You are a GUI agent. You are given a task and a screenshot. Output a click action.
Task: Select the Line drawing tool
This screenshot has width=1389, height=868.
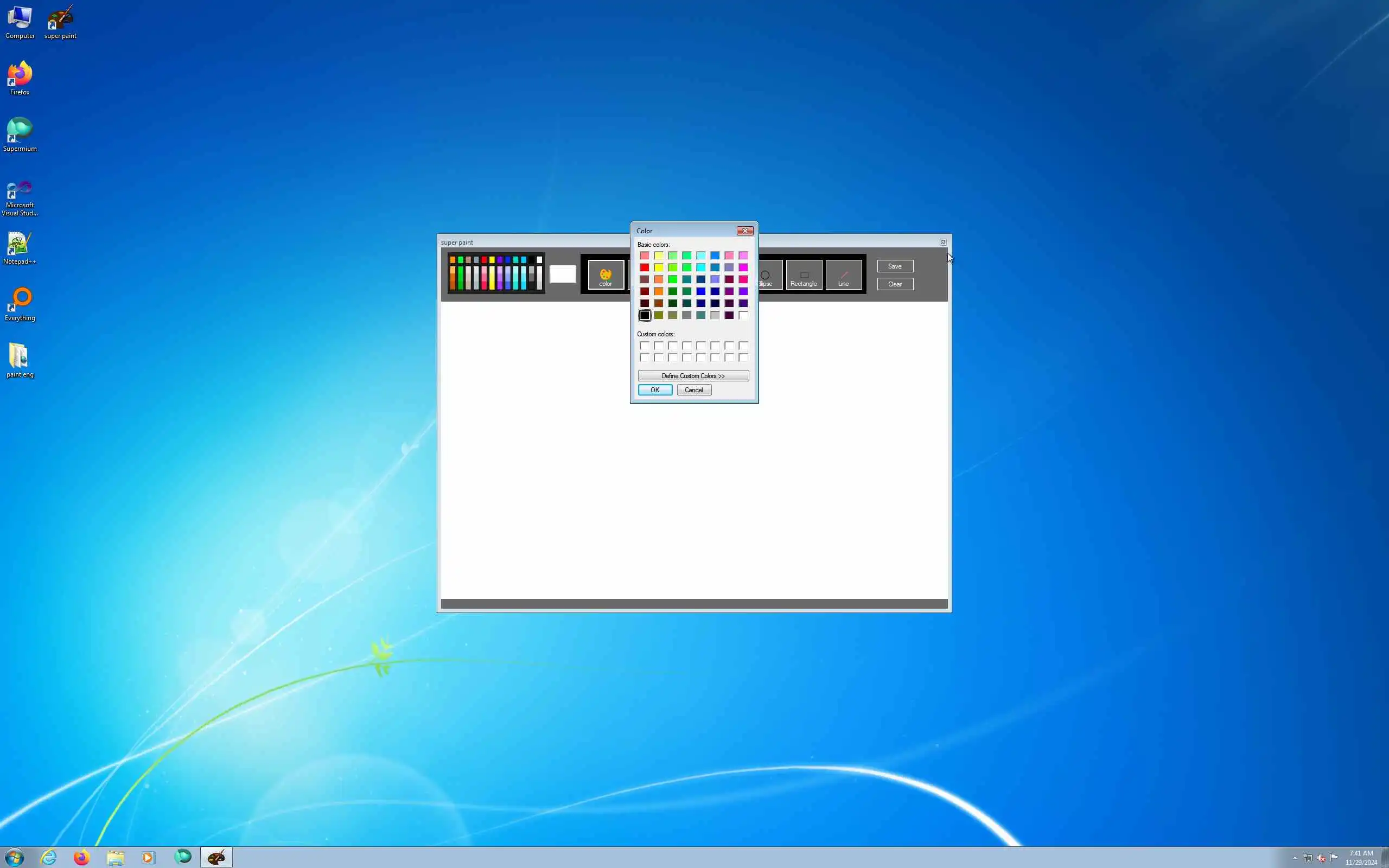coord(843,275)
